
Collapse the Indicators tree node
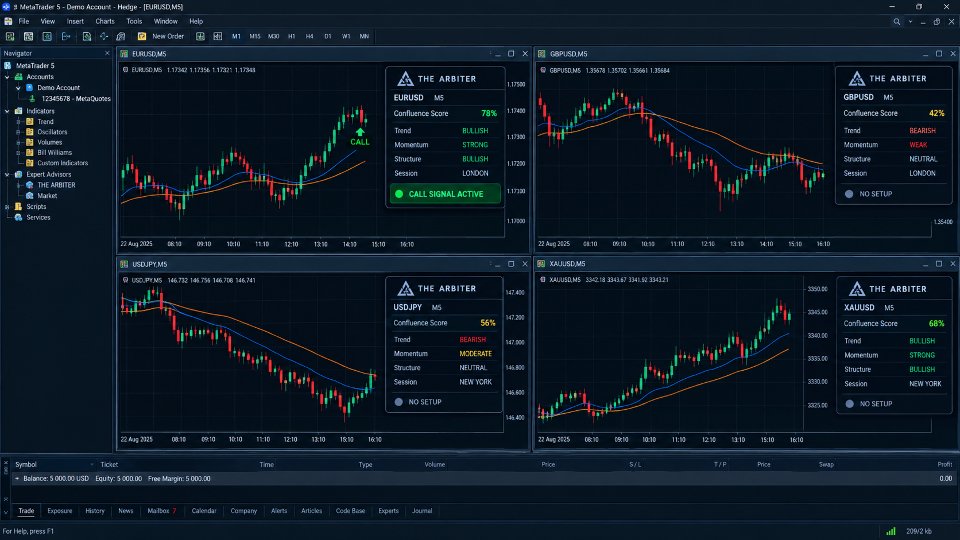(x=7, y=111)
